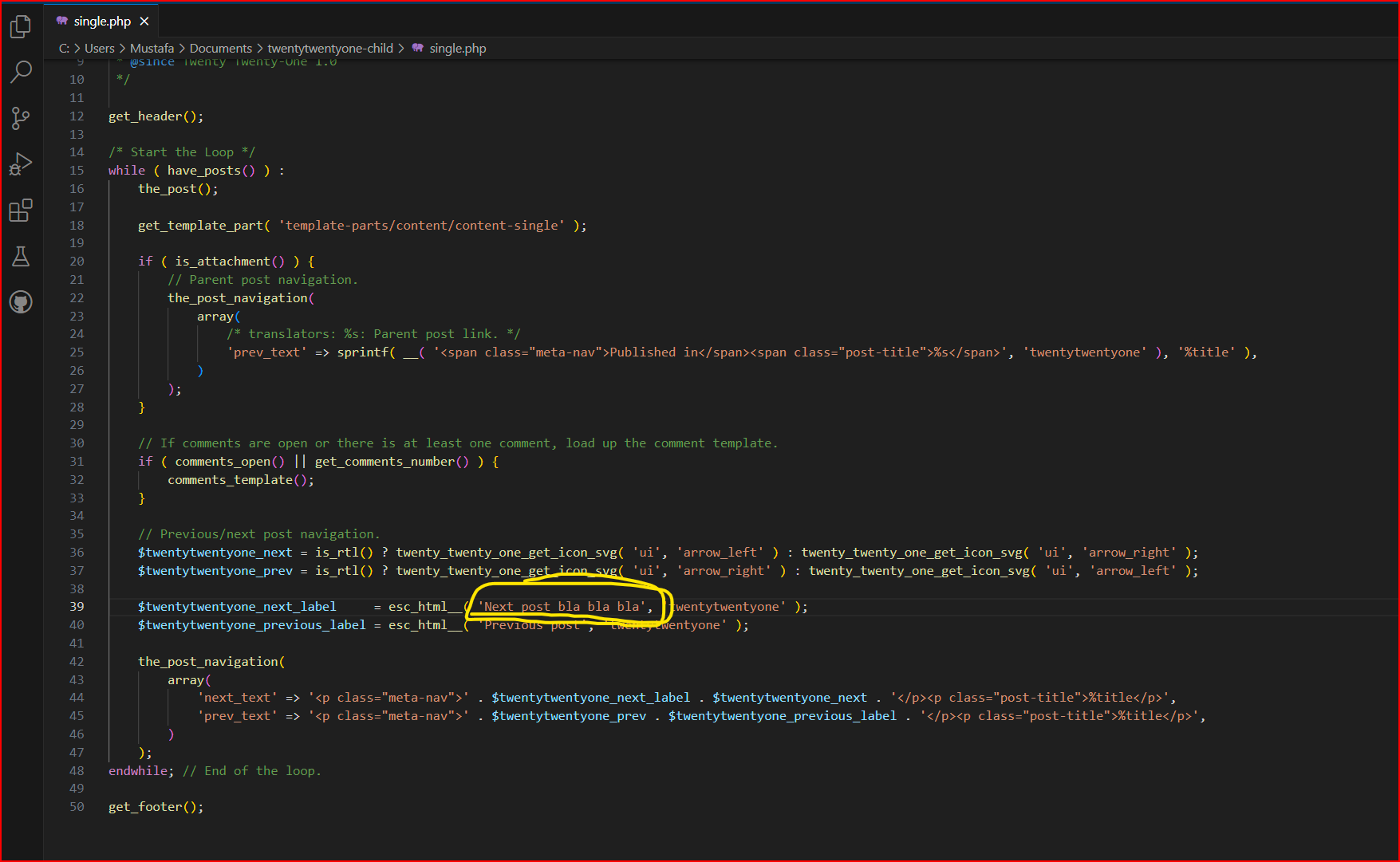
Task: Open the single.php breadcrumb symbol list
Action: pos(457,49)
